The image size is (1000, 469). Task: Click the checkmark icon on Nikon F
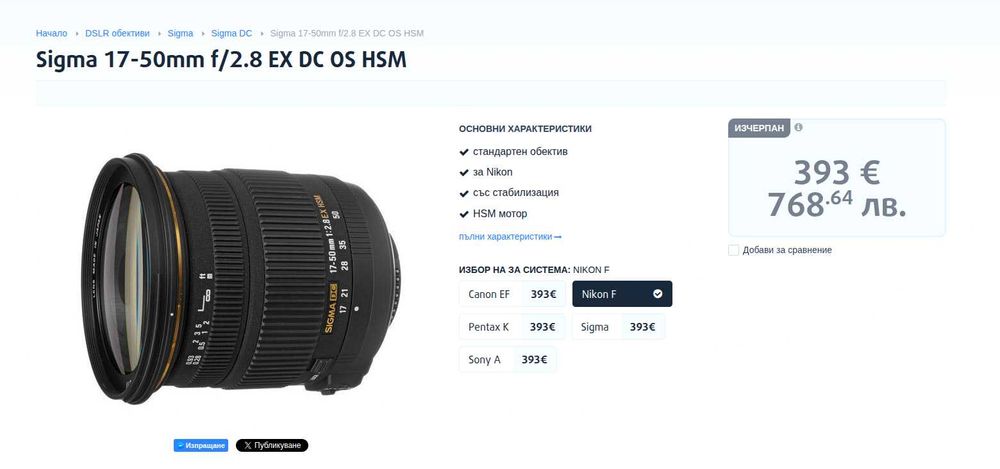pyautogui.click(x=658, y=294)
